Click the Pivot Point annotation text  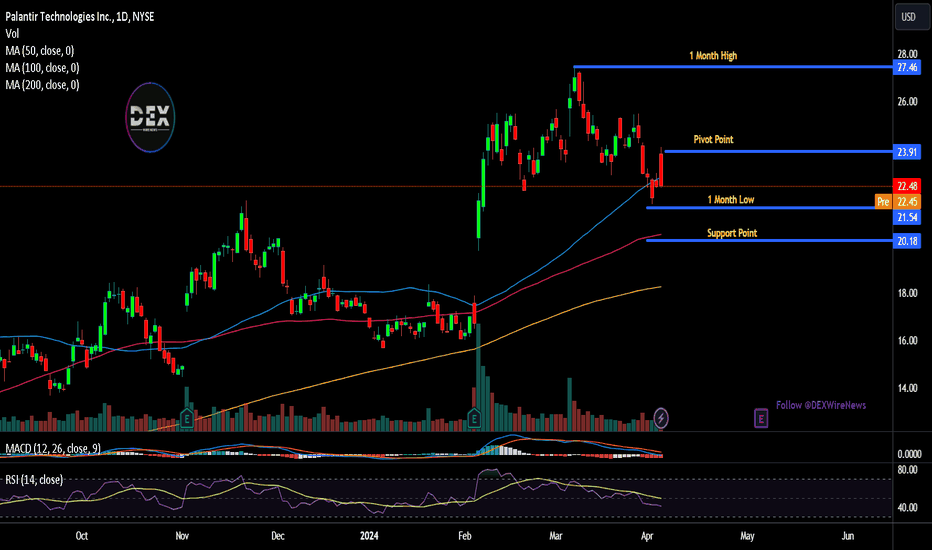tap(713, 140)
